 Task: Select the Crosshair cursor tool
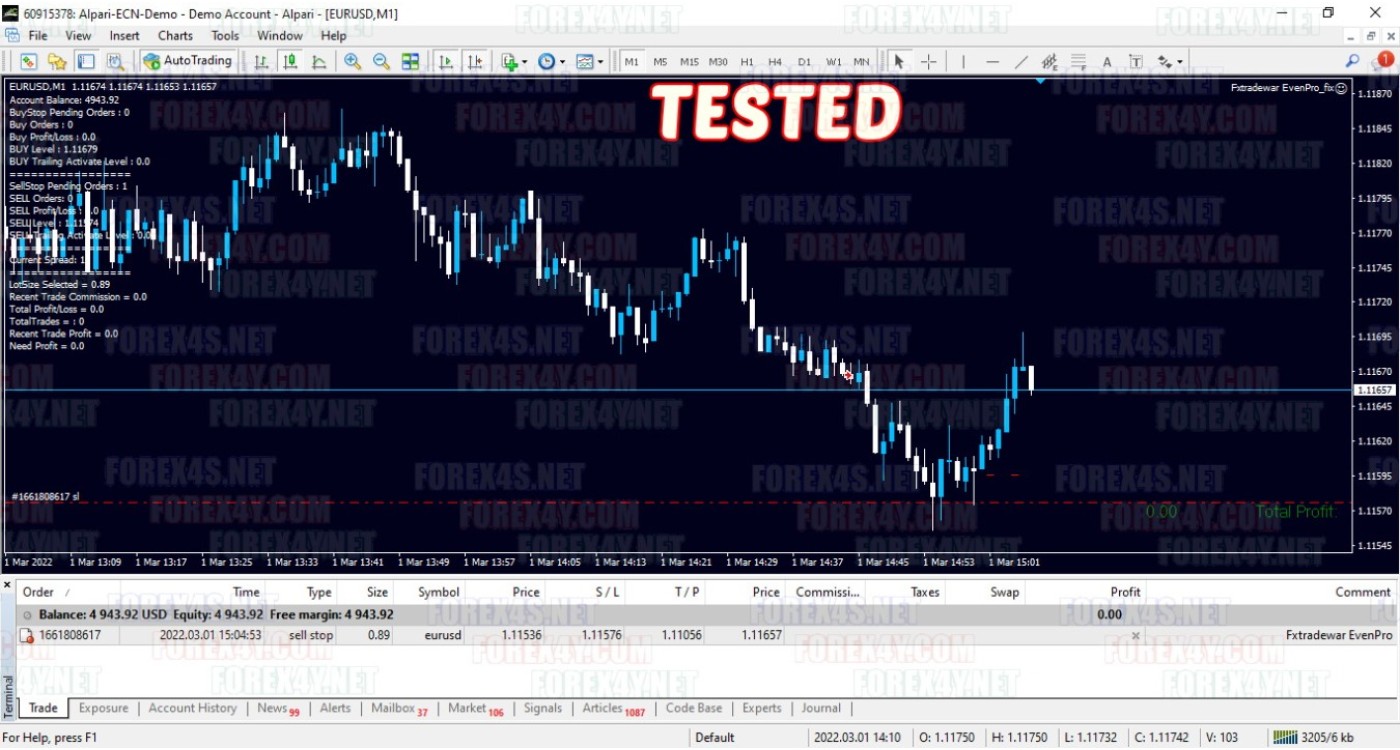(928, 62)
